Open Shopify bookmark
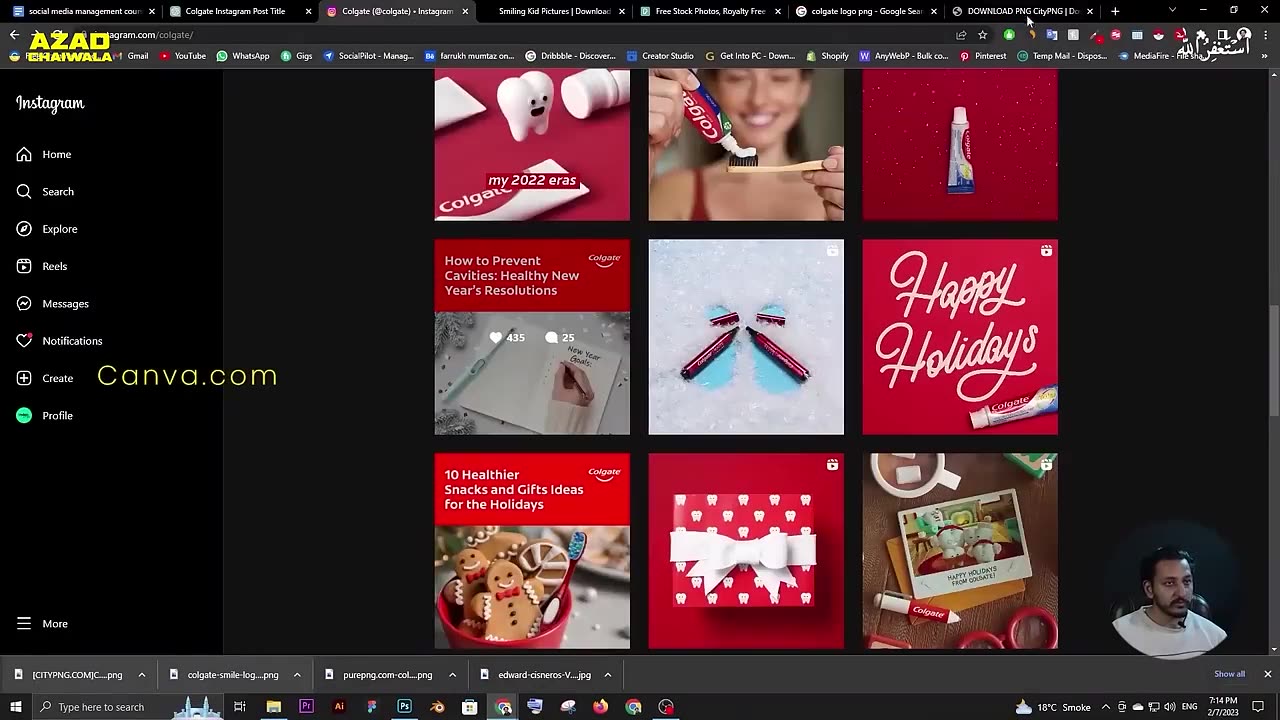1280x720 pixels. (x=828, y=56)
